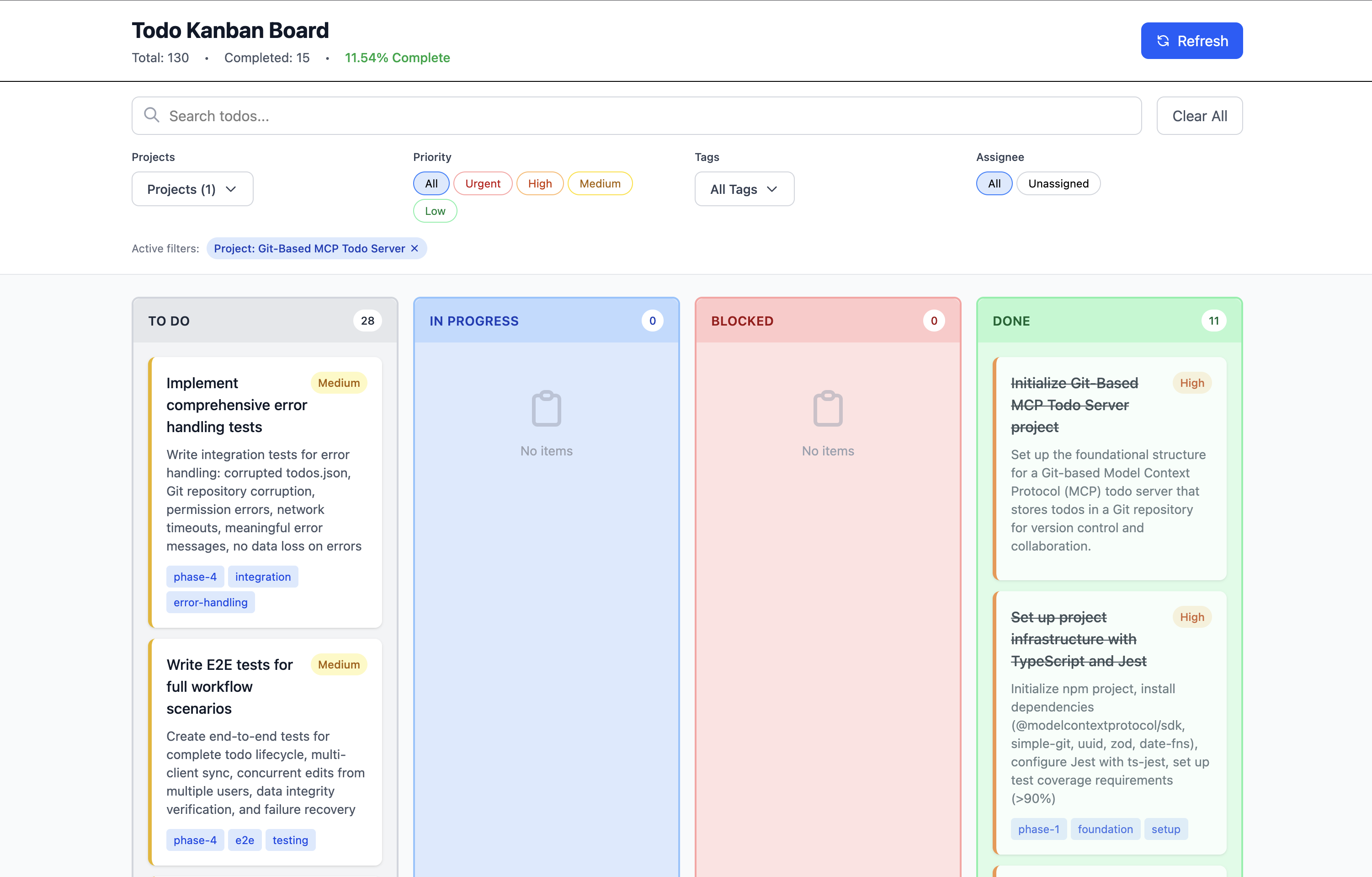The width and height of the screenshot is (1372, 877).
Task: Click the refresh arrows icon
Action: pos(1163,41)
